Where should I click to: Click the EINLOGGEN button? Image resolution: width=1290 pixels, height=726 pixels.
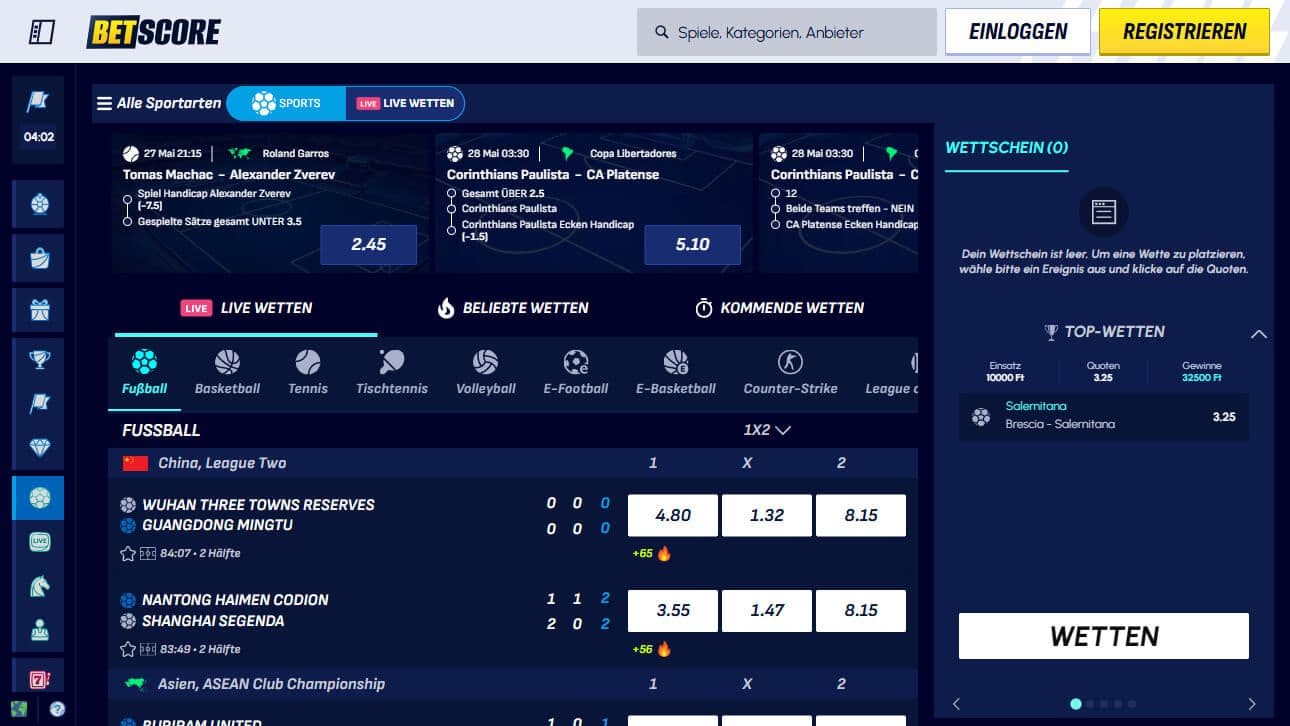click(x=1018, y=32)
